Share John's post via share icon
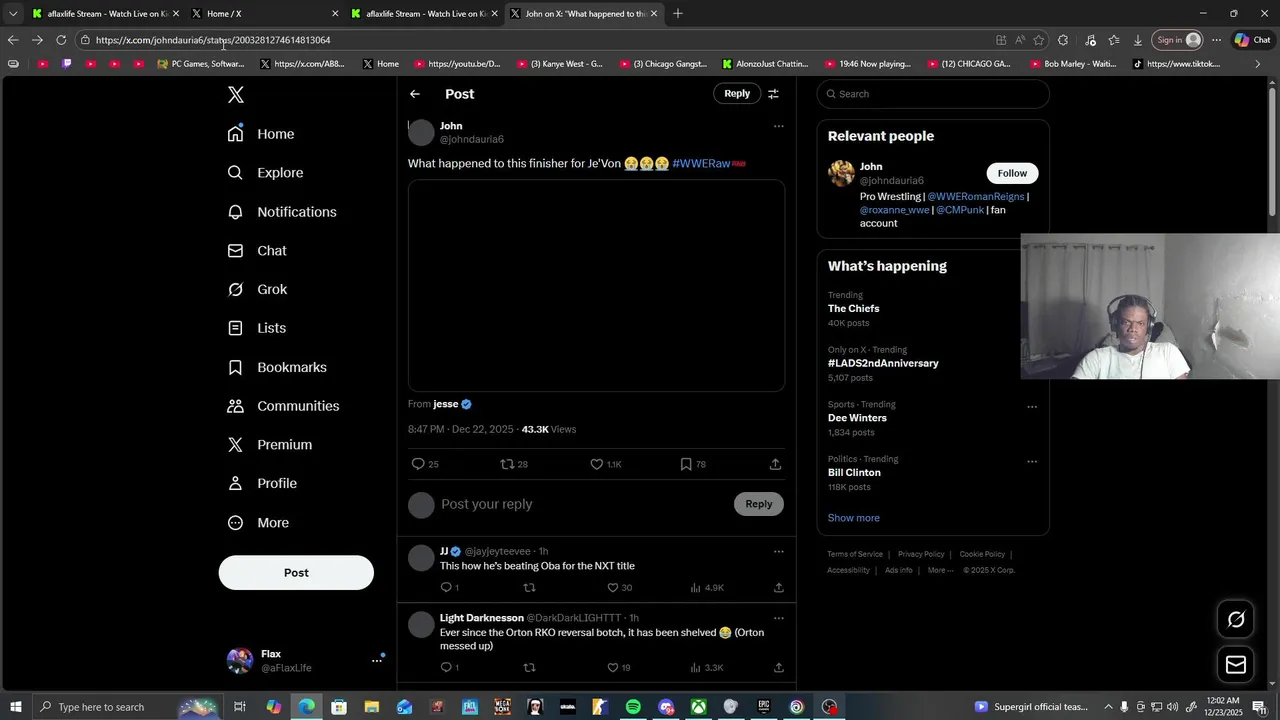The image size is (1280, 720). tap(775, 464)
